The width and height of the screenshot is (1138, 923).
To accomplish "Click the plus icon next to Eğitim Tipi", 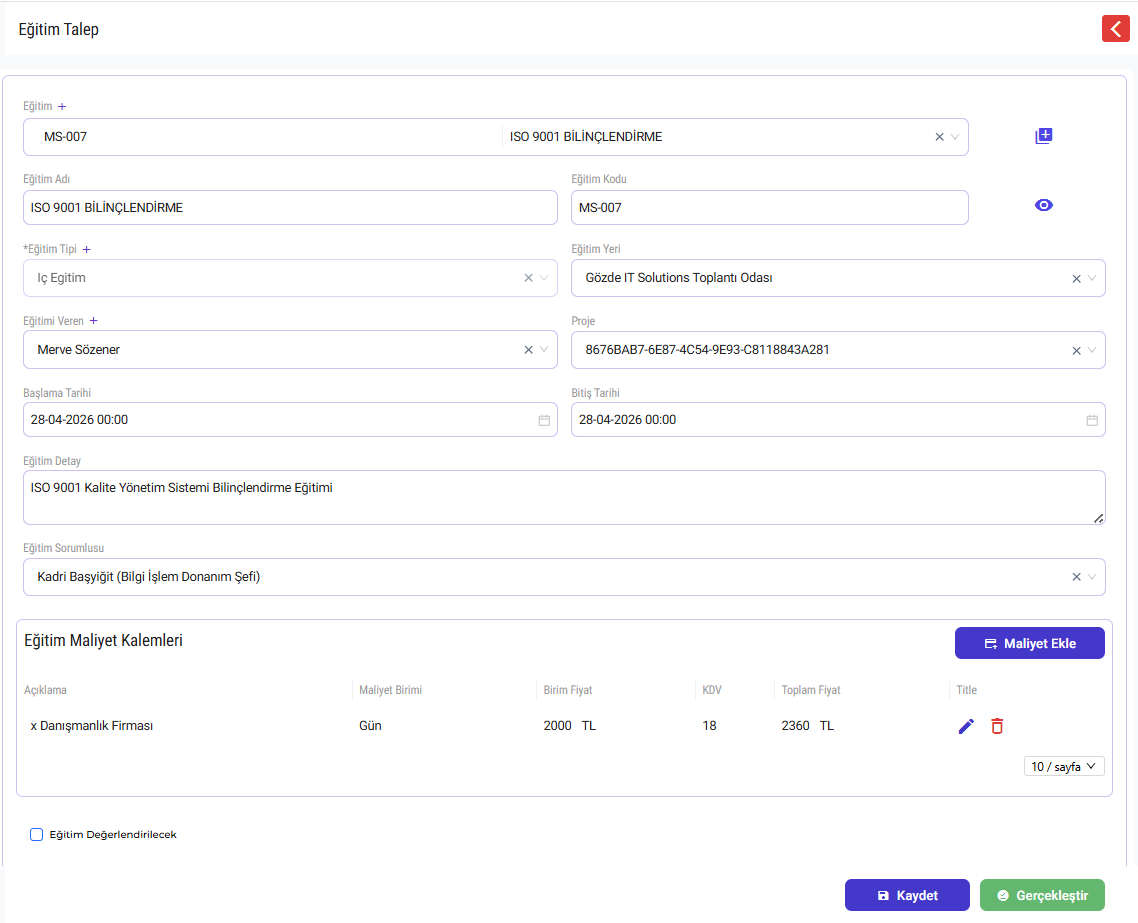I will (86, 250).
